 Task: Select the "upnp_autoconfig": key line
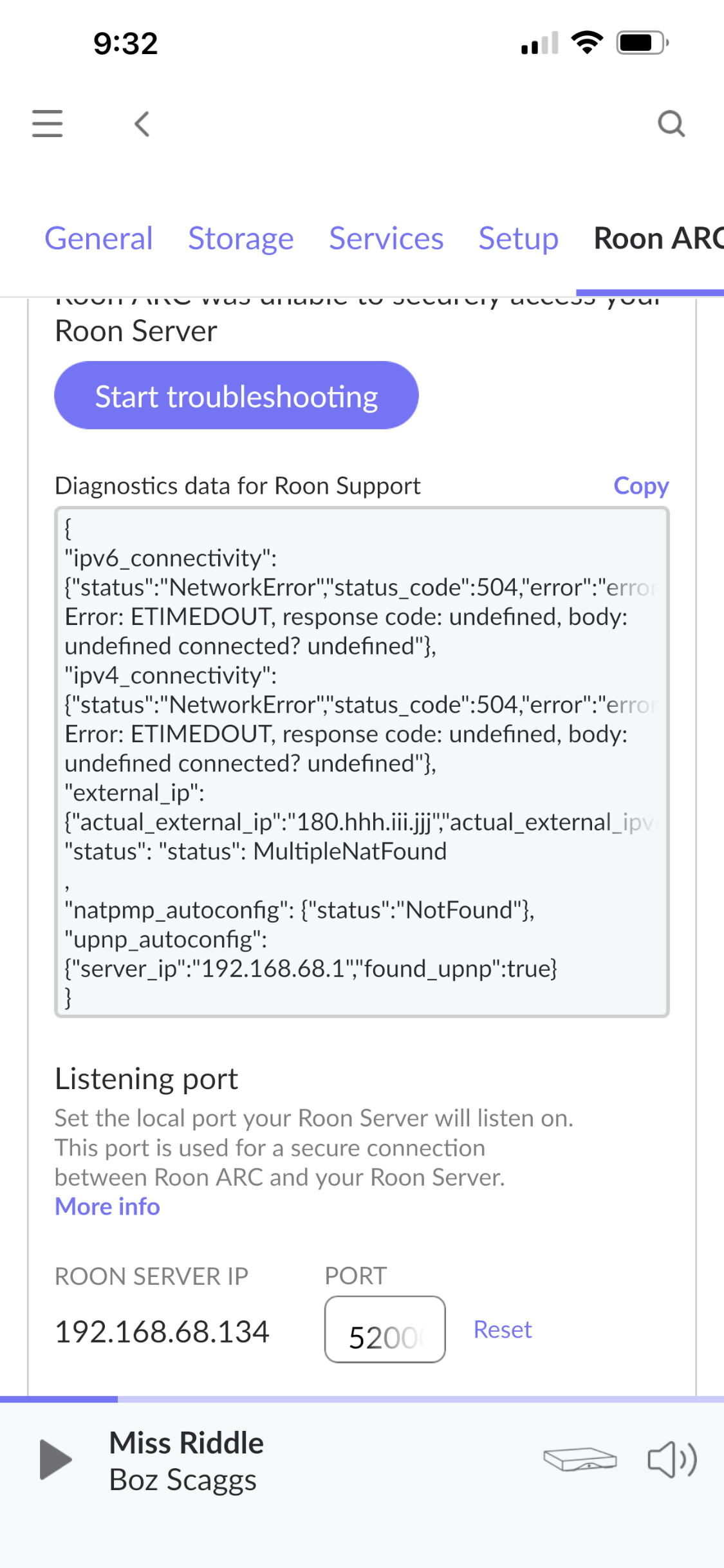click(x=165, y=939)
